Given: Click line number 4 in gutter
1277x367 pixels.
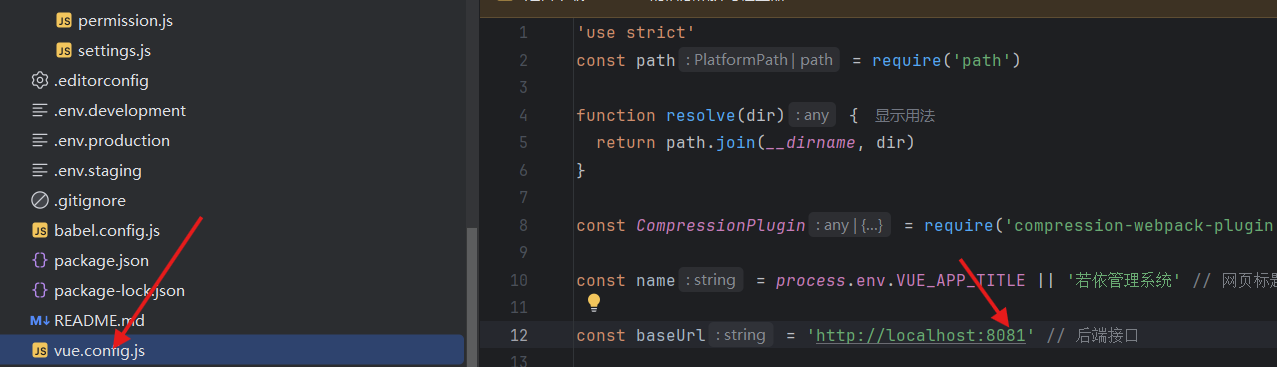Looking at the screenshot, I should tap(523, 115).
